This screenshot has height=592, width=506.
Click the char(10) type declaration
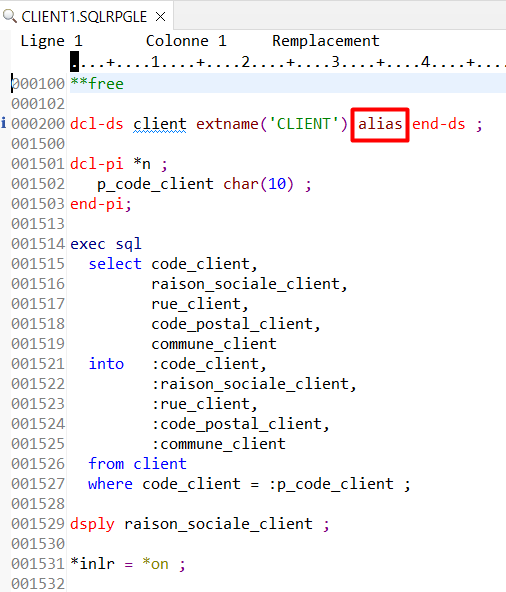click(x=258, y=184)
